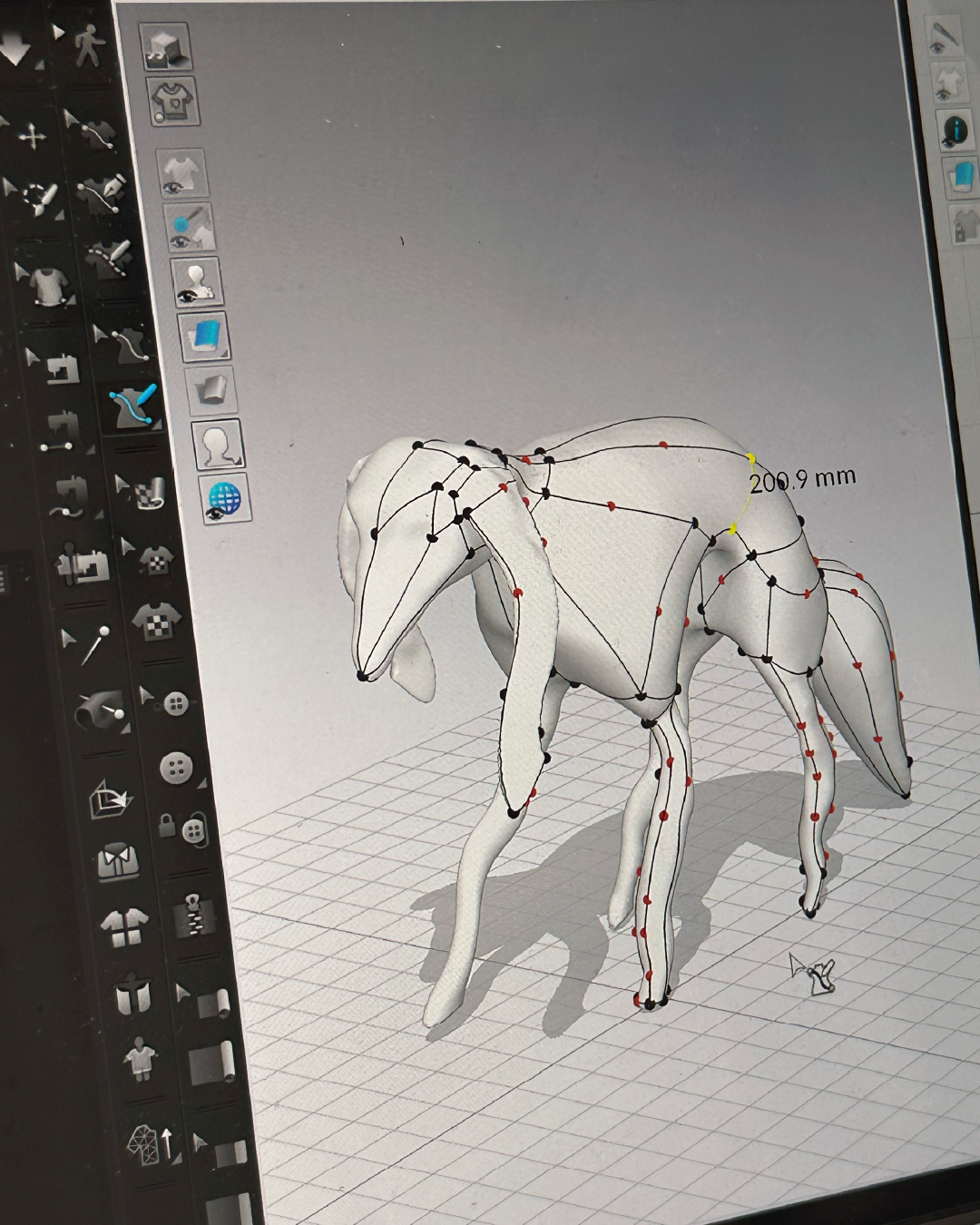This screenshot has width=980, height=1225.
Task: Toggle garment visibility eye in viewport toolbar
Action: [x=183, y=173]
